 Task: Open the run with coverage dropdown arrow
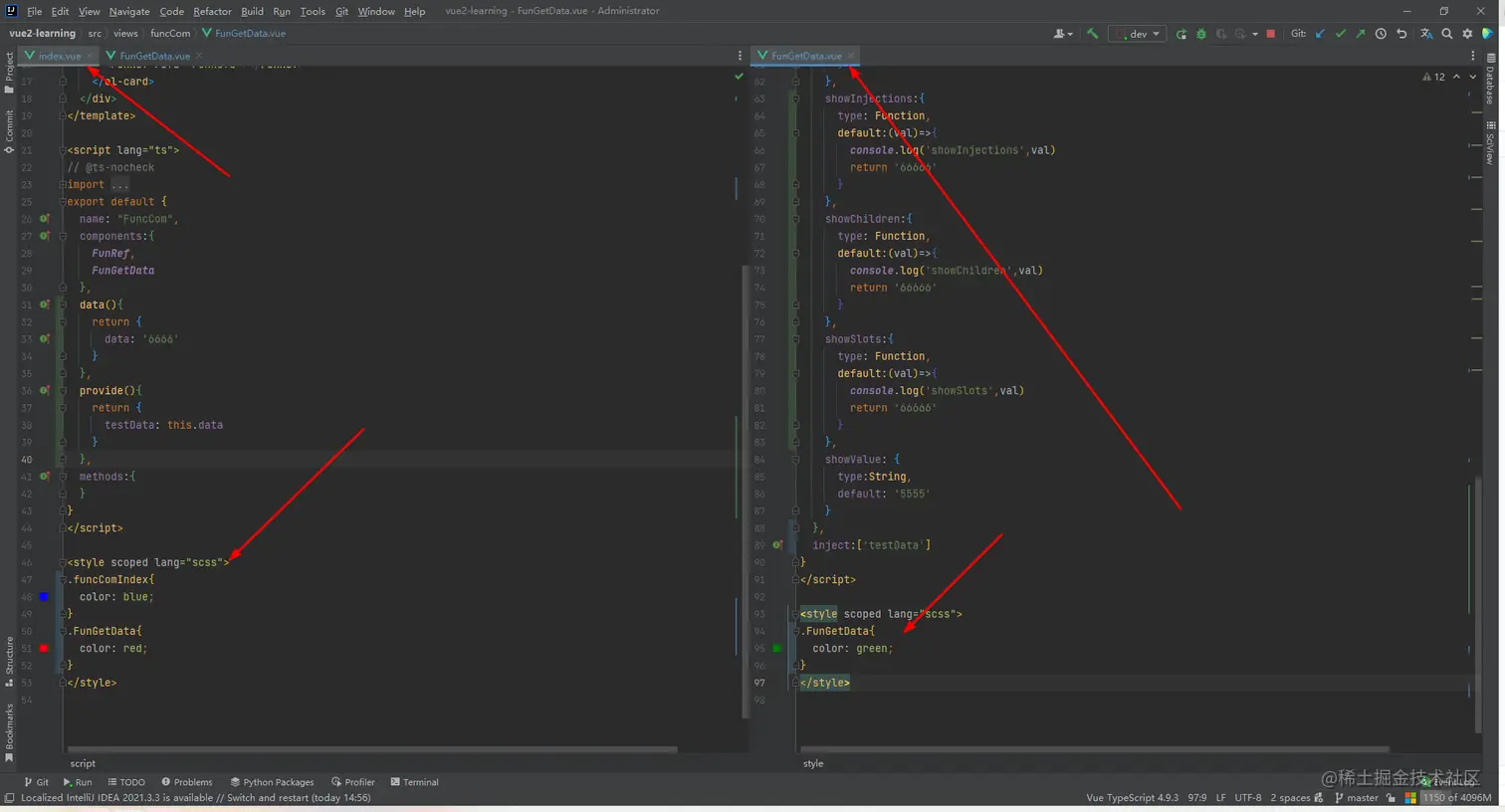[1255, 34]
